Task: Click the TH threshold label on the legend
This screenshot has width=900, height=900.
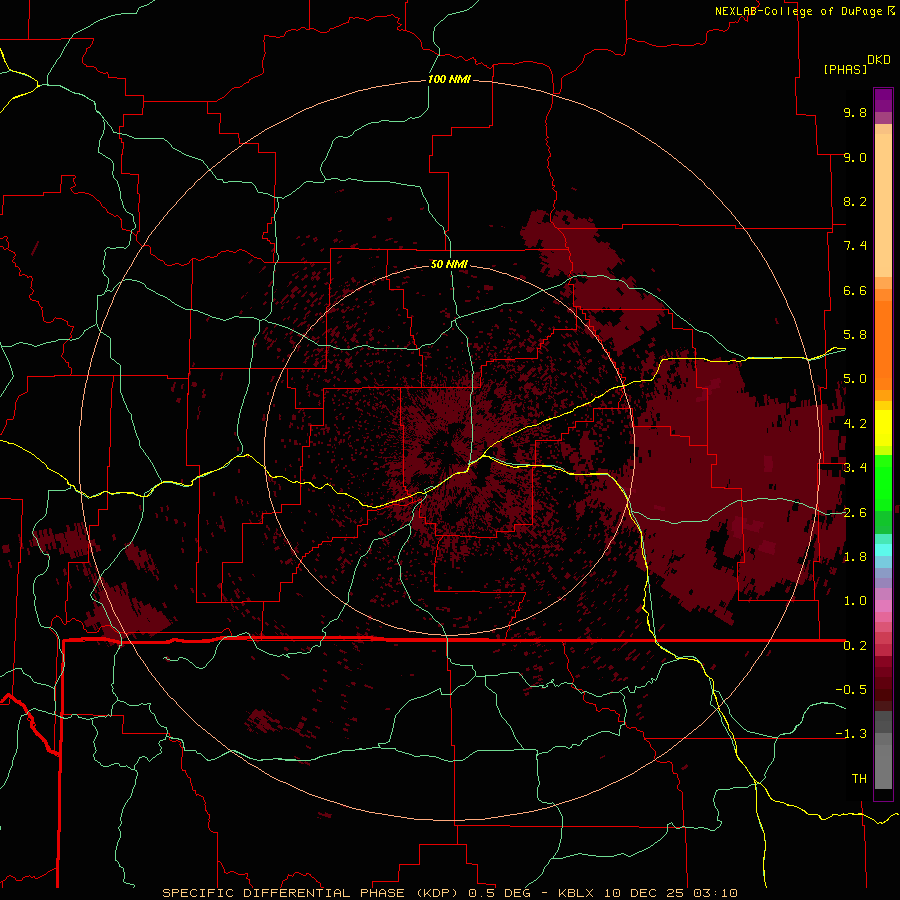Action: click(859, 779)
